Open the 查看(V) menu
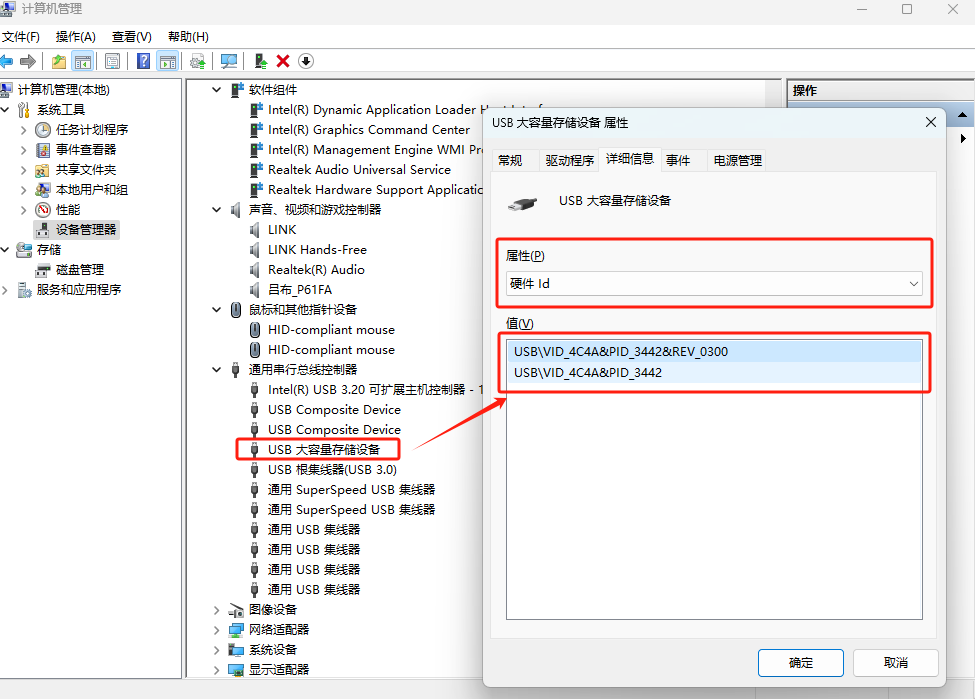 pos(131,37)
